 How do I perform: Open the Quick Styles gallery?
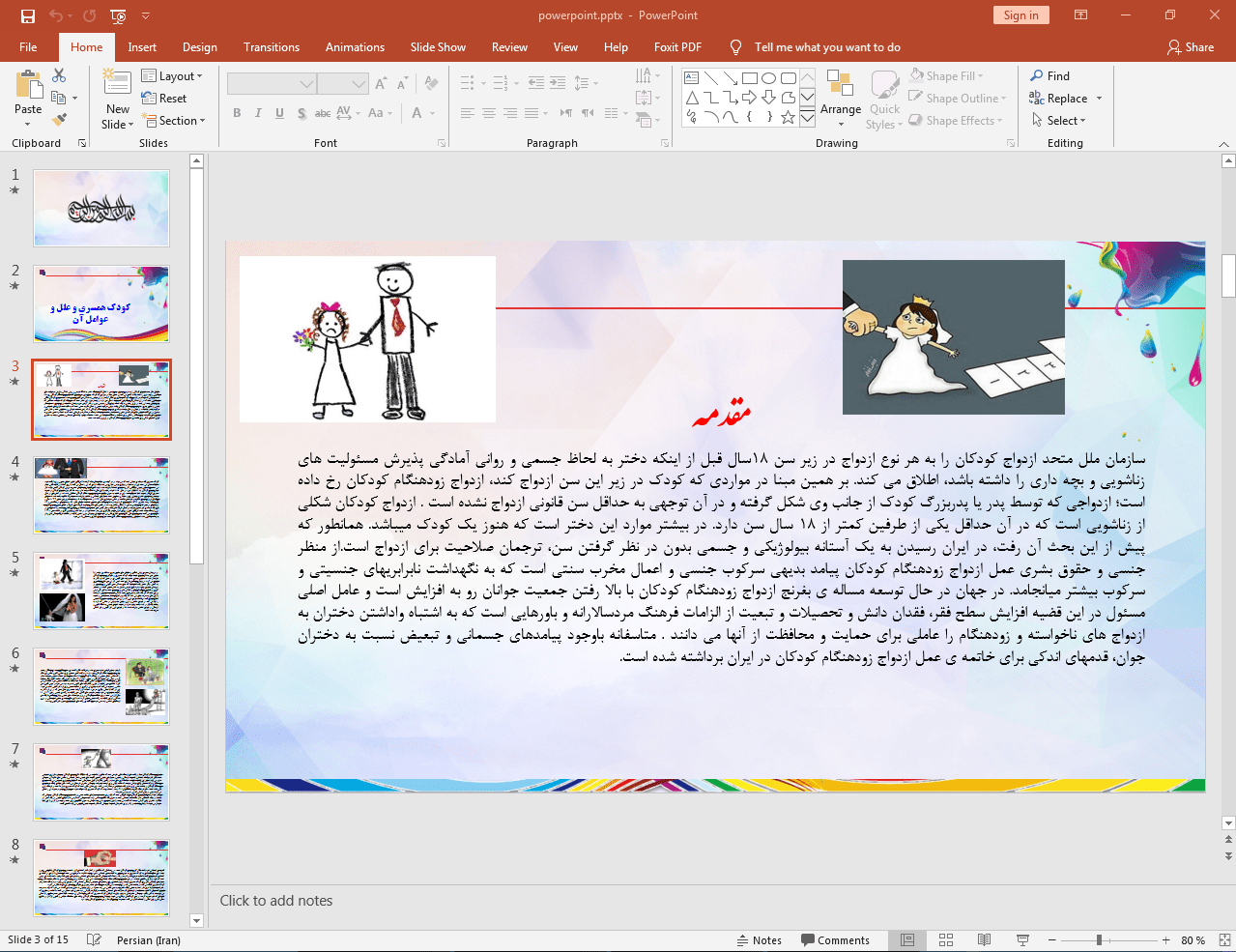tap(884, 101)
